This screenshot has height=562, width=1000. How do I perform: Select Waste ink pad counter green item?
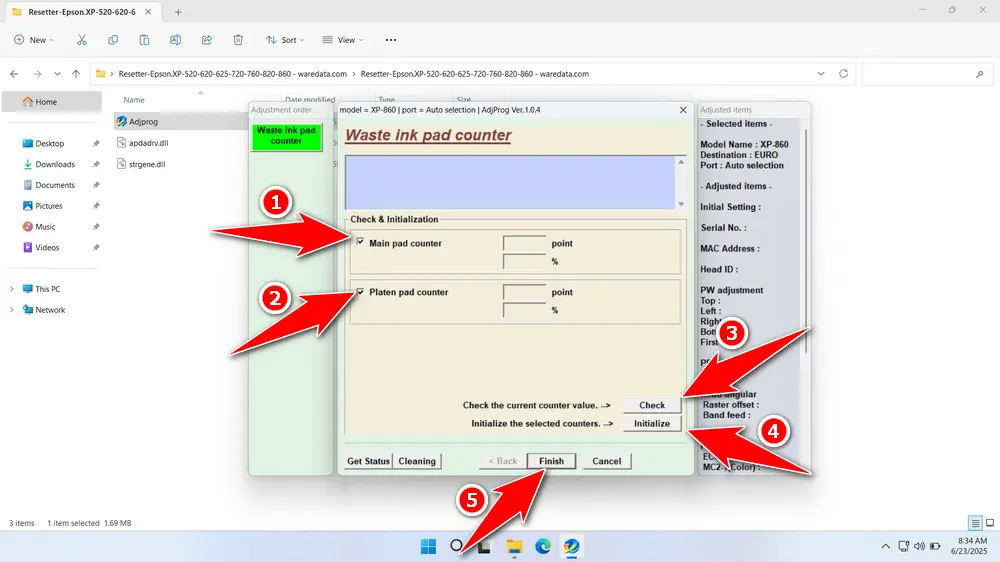click(x=286, y=136)
